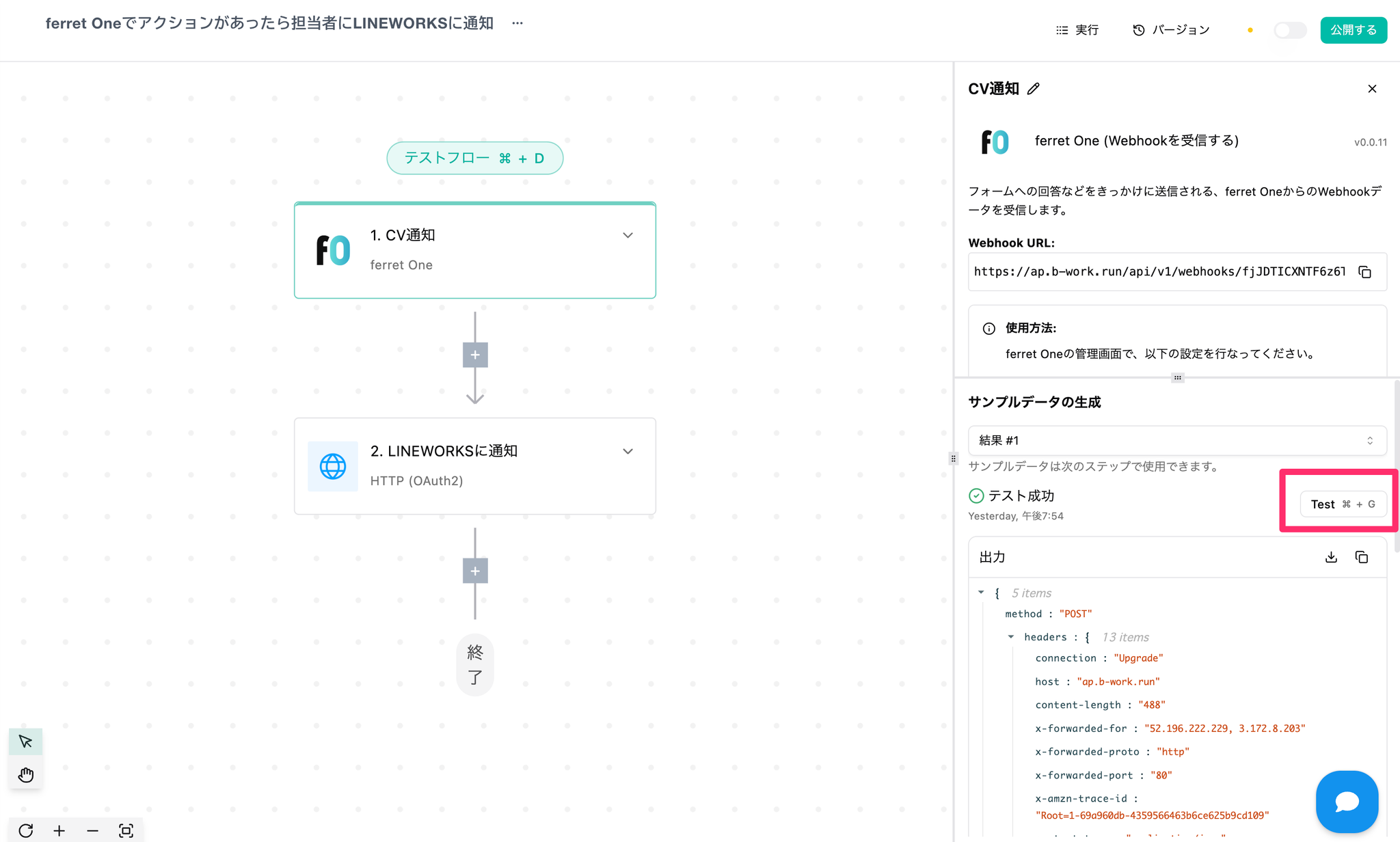Zoom out the canvas with minus icon
The height and width of the screenshot is (842, 1400).
(x=93, y=830)
